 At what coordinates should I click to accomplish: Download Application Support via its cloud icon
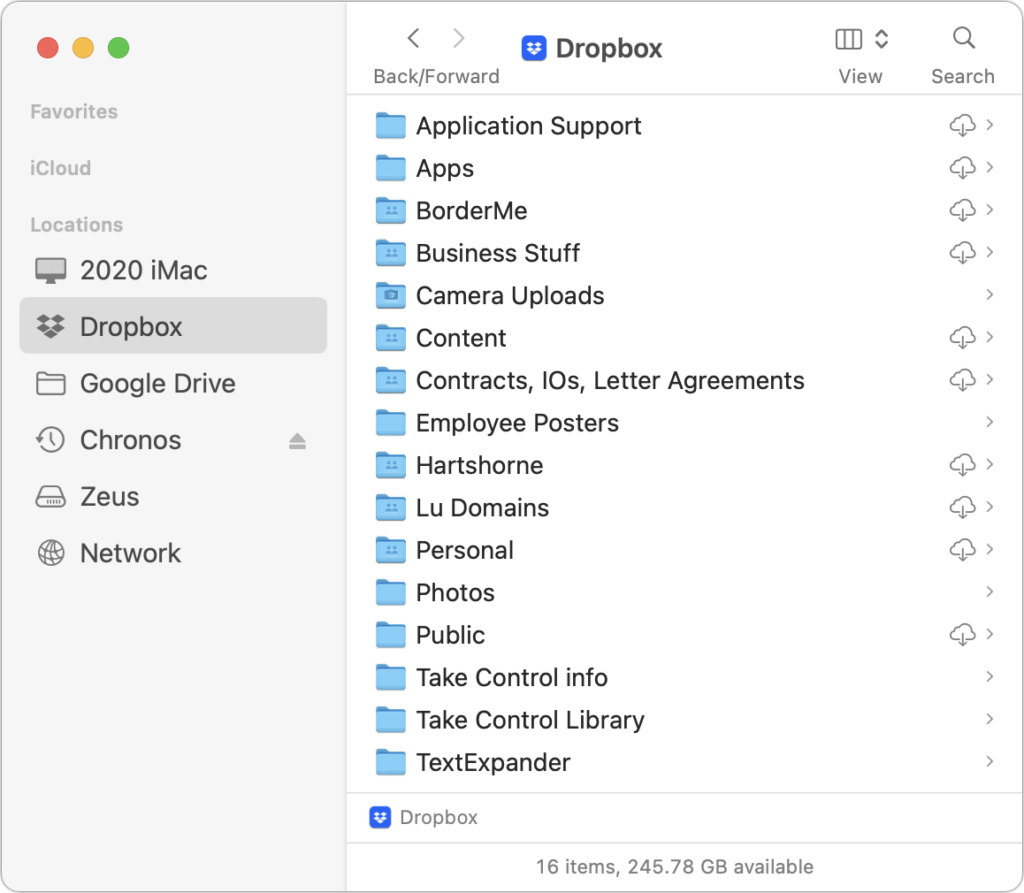[x=962, y=125]
